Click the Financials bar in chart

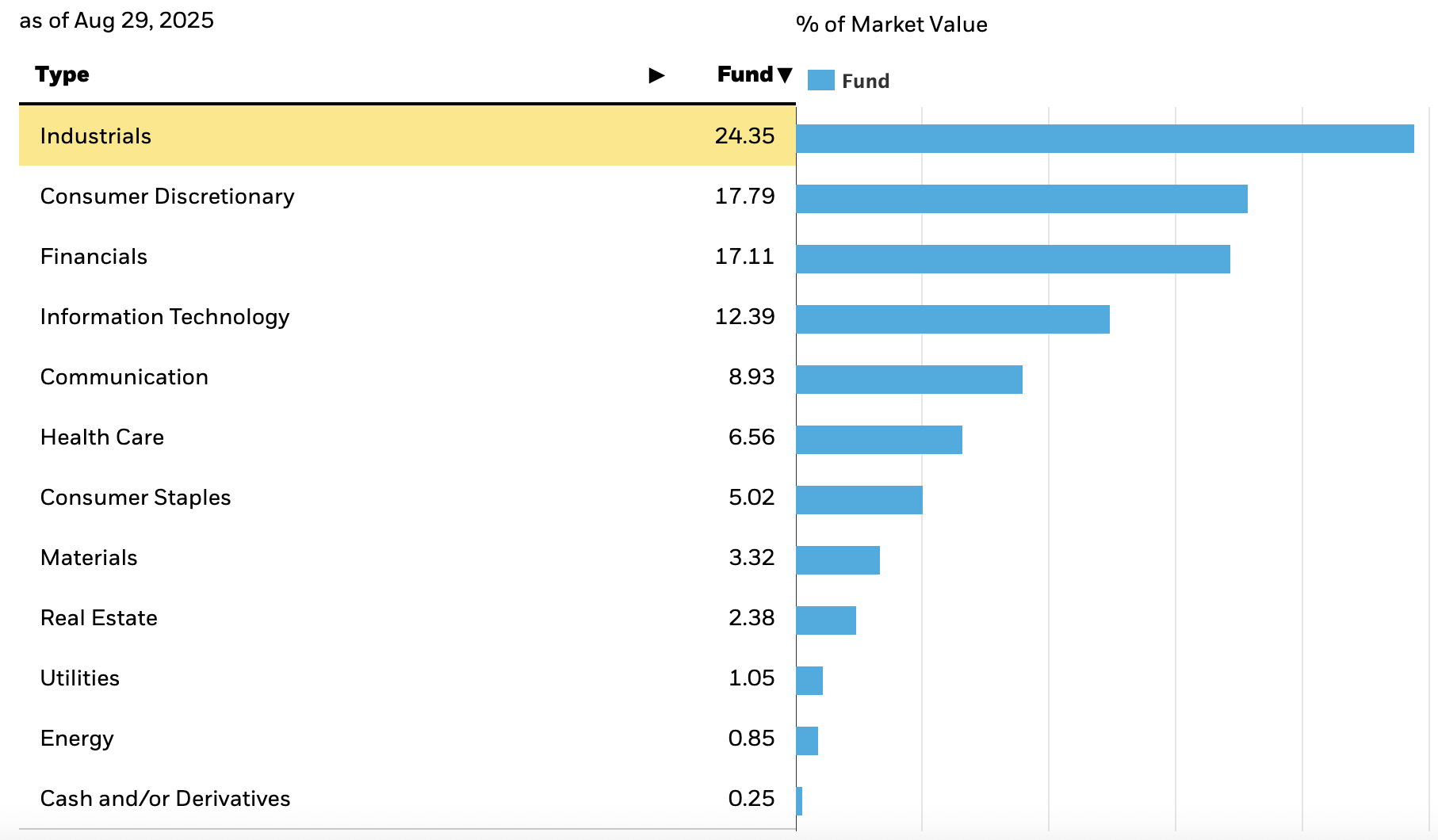pyautogui.click(x=1012, y=259)
